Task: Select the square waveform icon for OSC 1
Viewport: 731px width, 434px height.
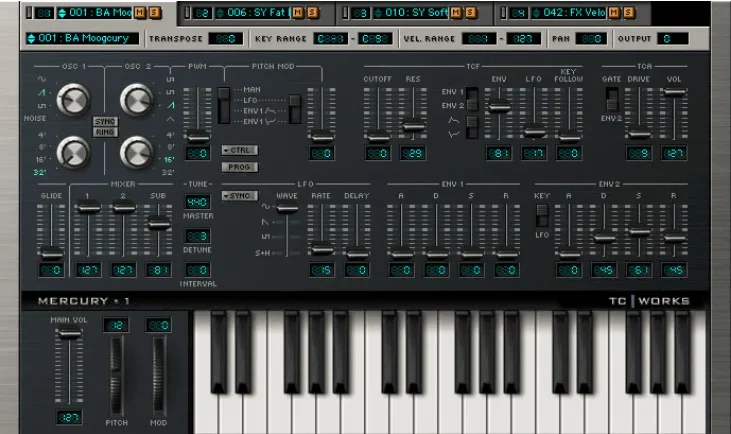Action: (41, 106)
